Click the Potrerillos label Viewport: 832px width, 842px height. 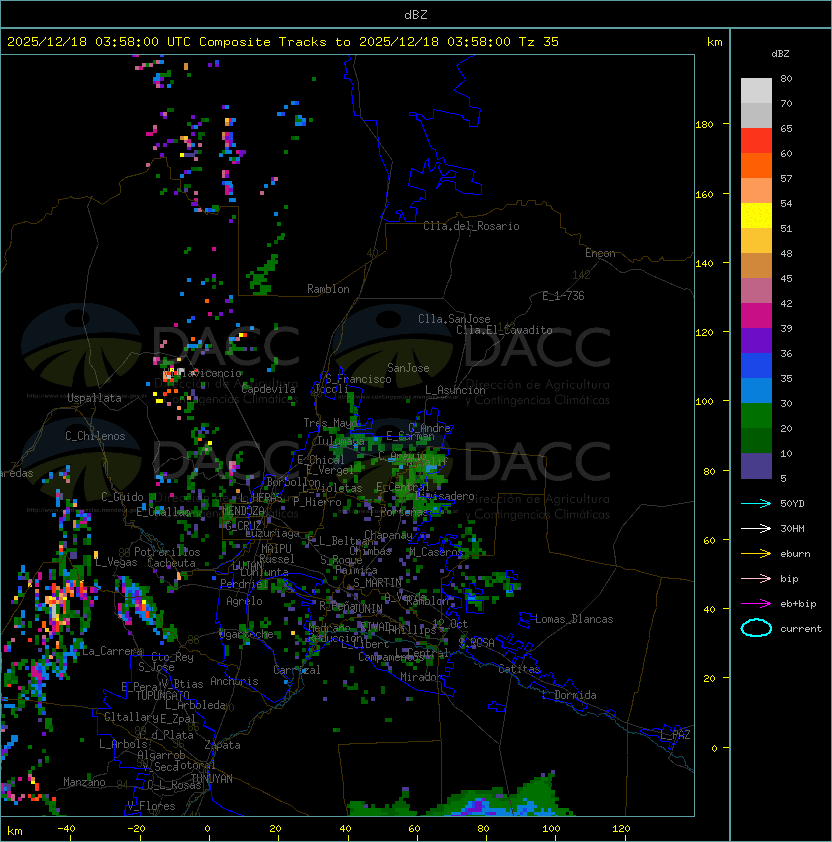[x=167, y=552]
